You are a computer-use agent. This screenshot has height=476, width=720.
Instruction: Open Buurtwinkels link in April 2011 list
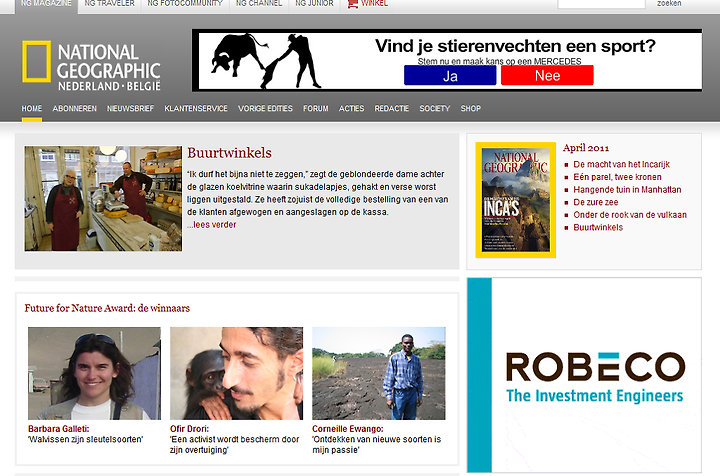pyautogui.click(x=598, y=228)
